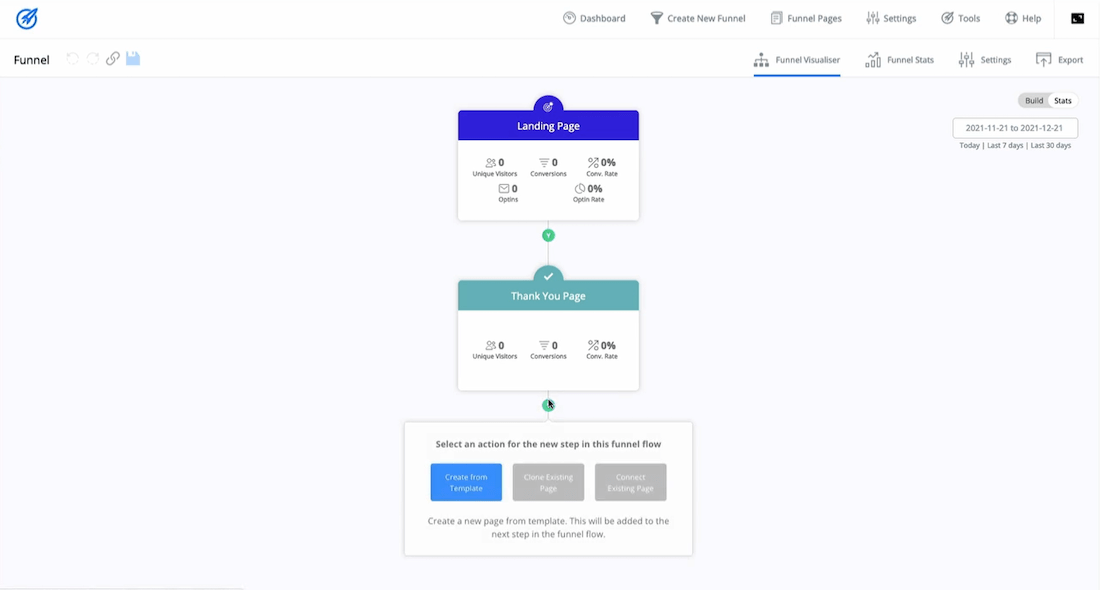The height and width of the screenshot is (590, 1100).
Task: Click the Optins envelope icon
Action: [x=504, y=188]
